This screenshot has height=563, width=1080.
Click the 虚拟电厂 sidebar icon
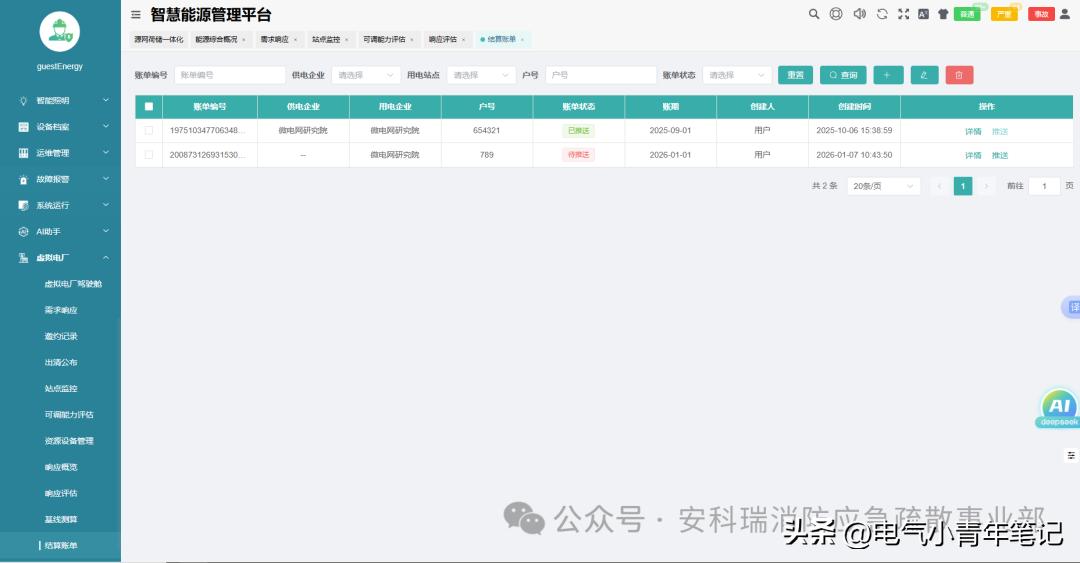[x=23, y=258]
